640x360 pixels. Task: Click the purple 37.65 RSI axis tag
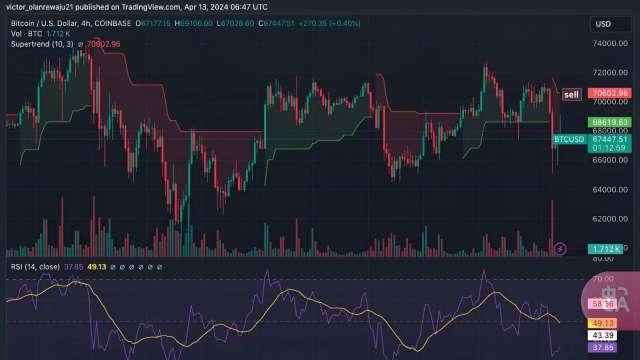(x=603, y=348)
